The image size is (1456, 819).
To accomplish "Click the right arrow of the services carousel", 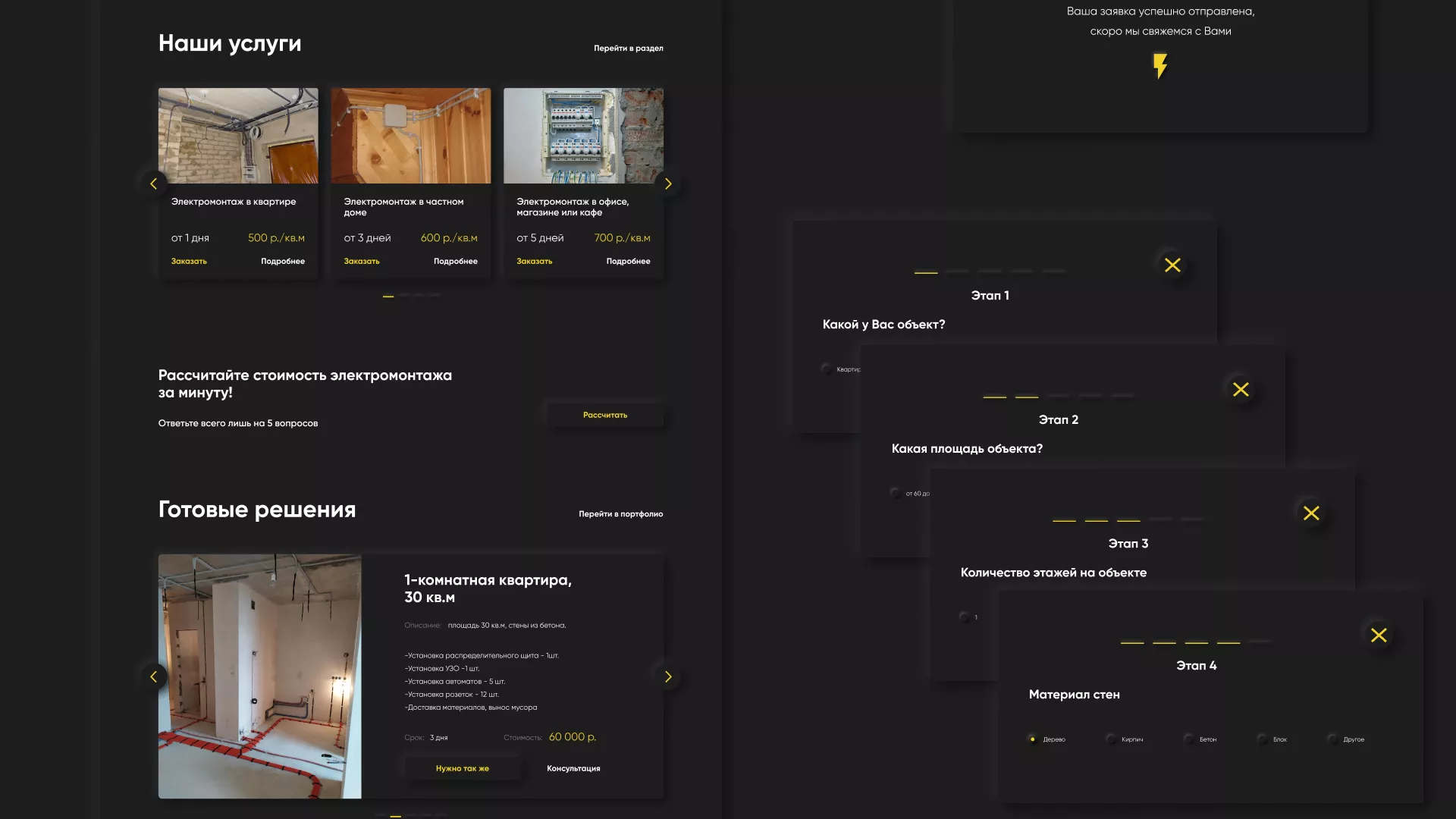I will click(668, 184).
